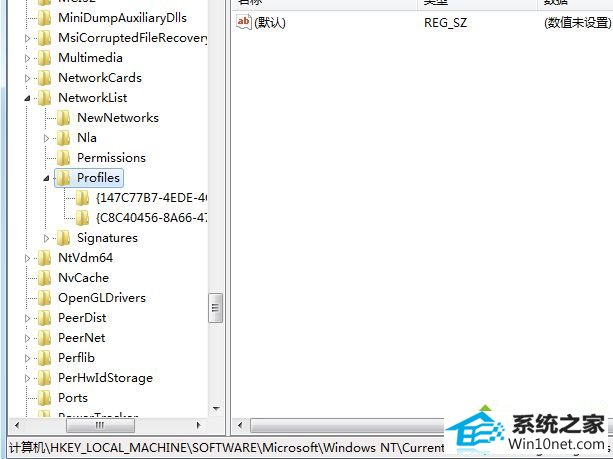This screenshot has height=459, width=613.
Task: Click the {147C77B7-4EDE key folder icon
Action: 82,198
